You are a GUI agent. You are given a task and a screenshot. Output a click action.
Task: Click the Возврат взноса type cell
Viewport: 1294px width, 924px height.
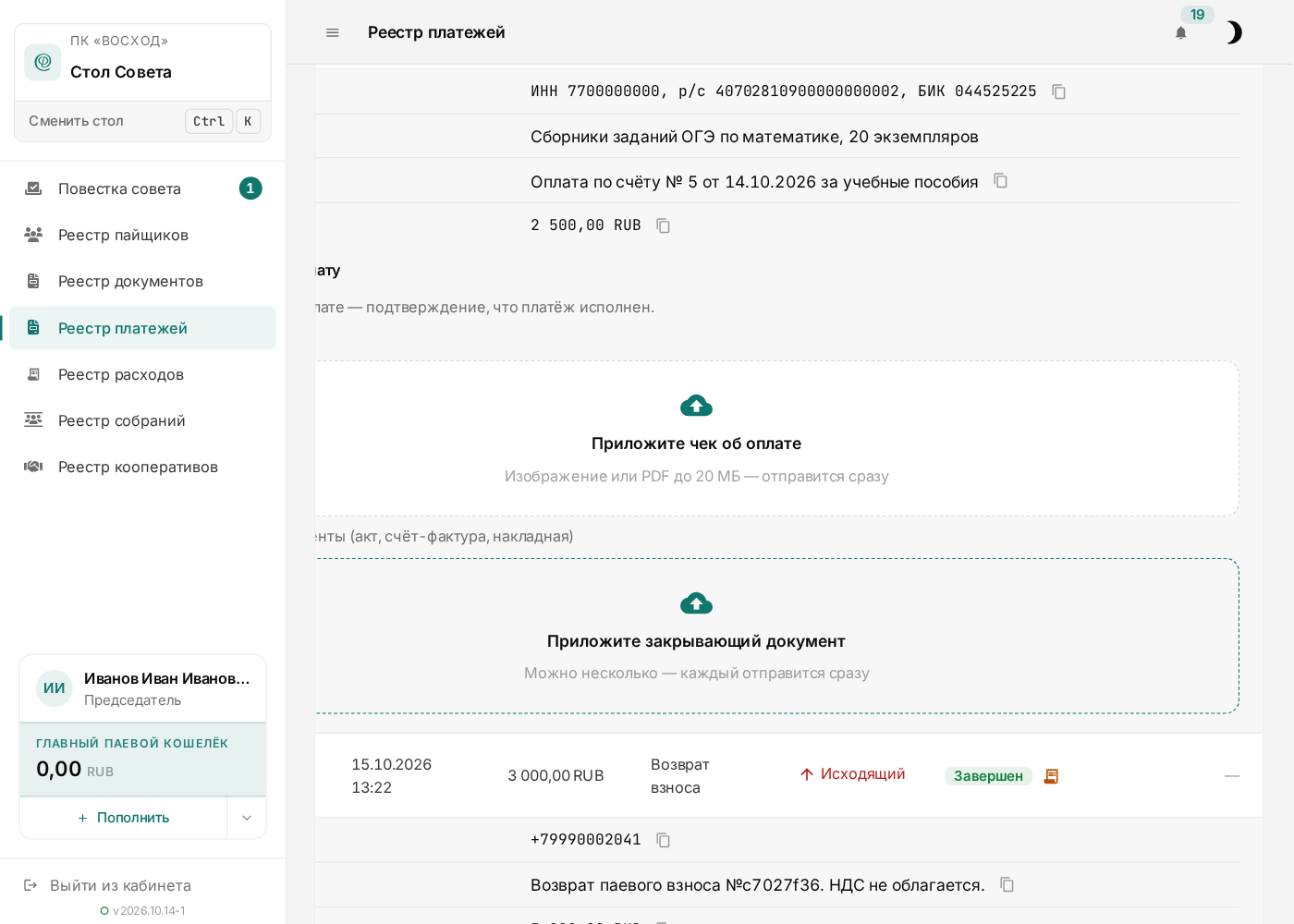pyautogui.click(x=680, y=776)
